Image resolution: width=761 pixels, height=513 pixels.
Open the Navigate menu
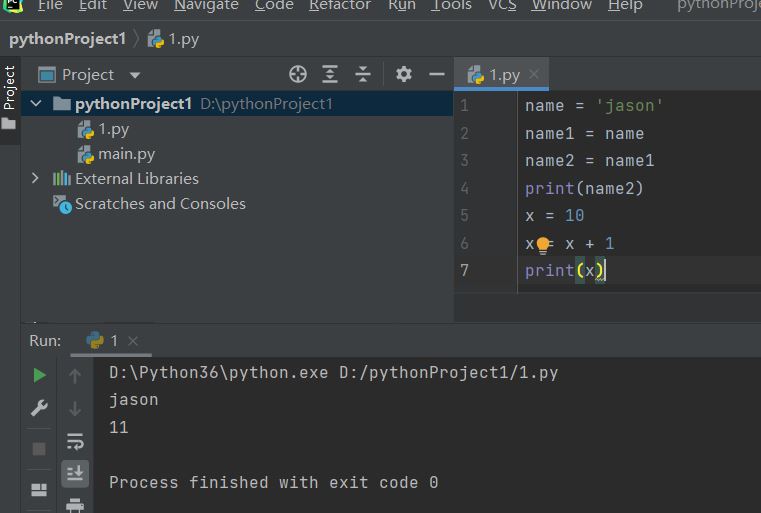point(206,6)
